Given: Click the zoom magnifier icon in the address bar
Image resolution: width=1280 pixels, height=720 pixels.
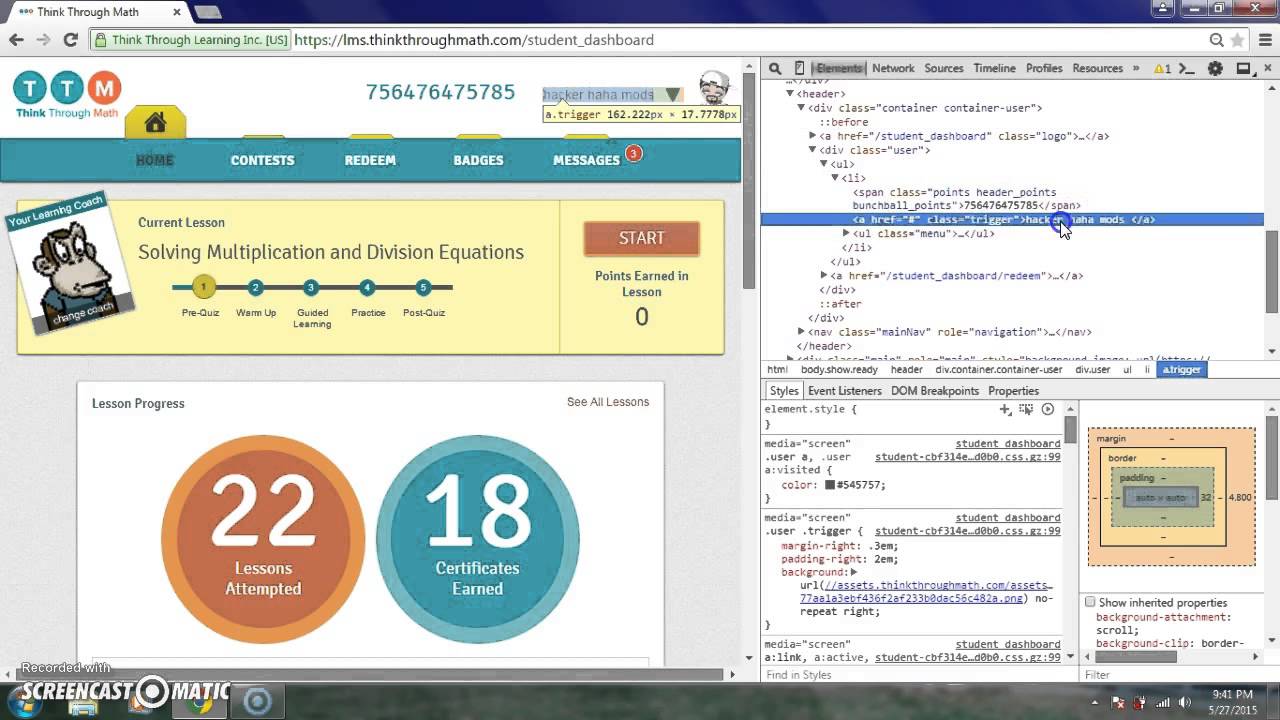Looking at the screenshot, I should [x=1216, y=40].
